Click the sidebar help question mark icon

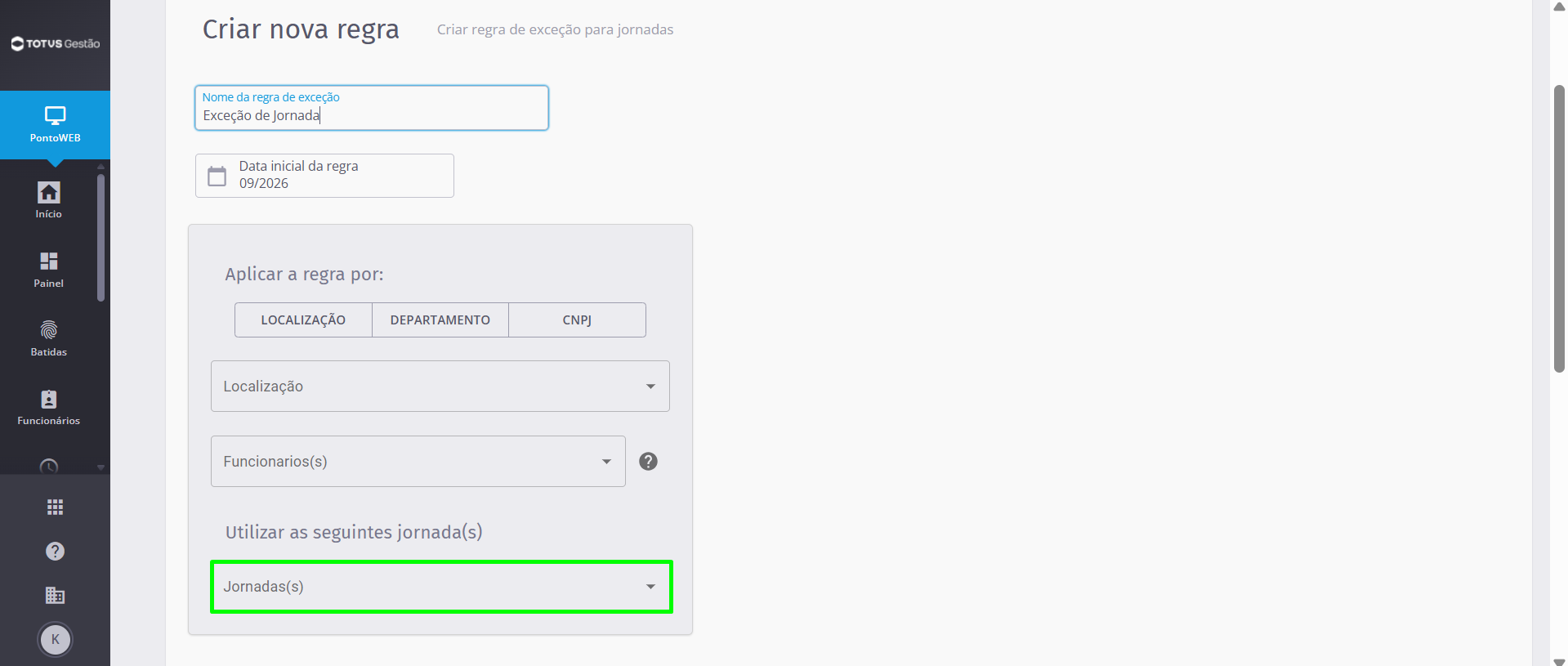(55, 552)
